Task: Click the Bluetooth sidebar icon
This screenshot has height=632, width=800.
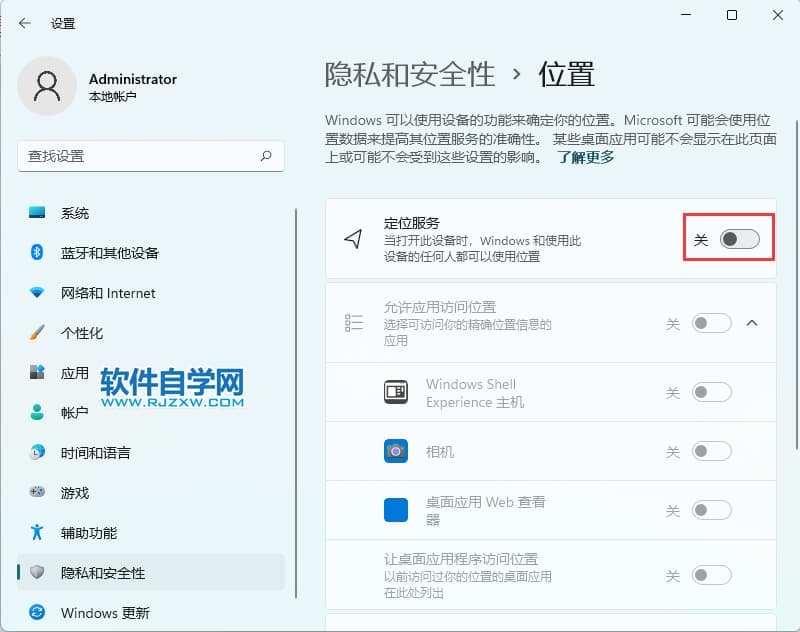Action: point(38,253)
